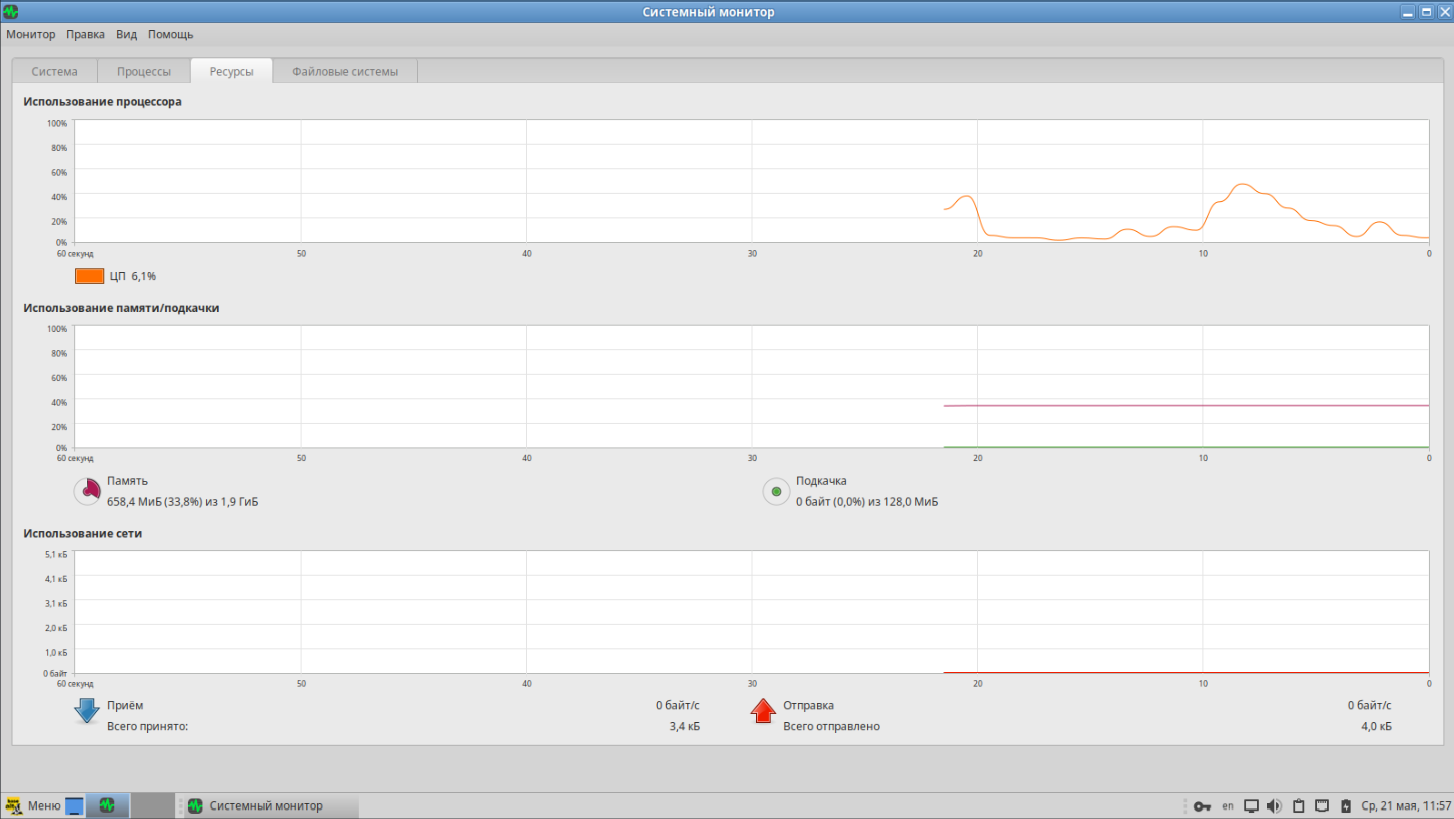Click the ЦП 6,1% label
1454x819 pixels.
point(133,276)
